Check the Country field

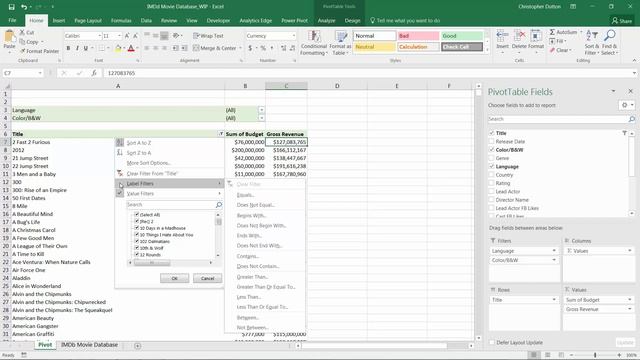pyautogui.click(x=491, y=175)
